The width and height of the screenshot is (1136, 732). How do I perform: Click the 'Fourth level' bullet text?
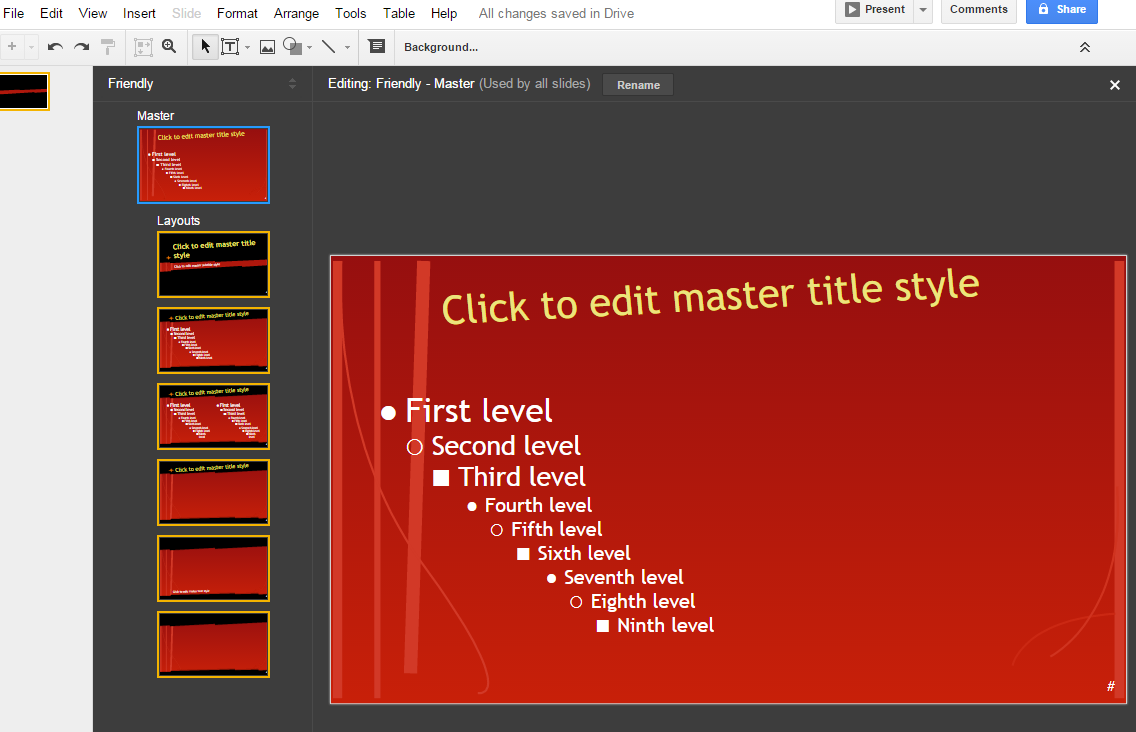[x=538, y=505]
